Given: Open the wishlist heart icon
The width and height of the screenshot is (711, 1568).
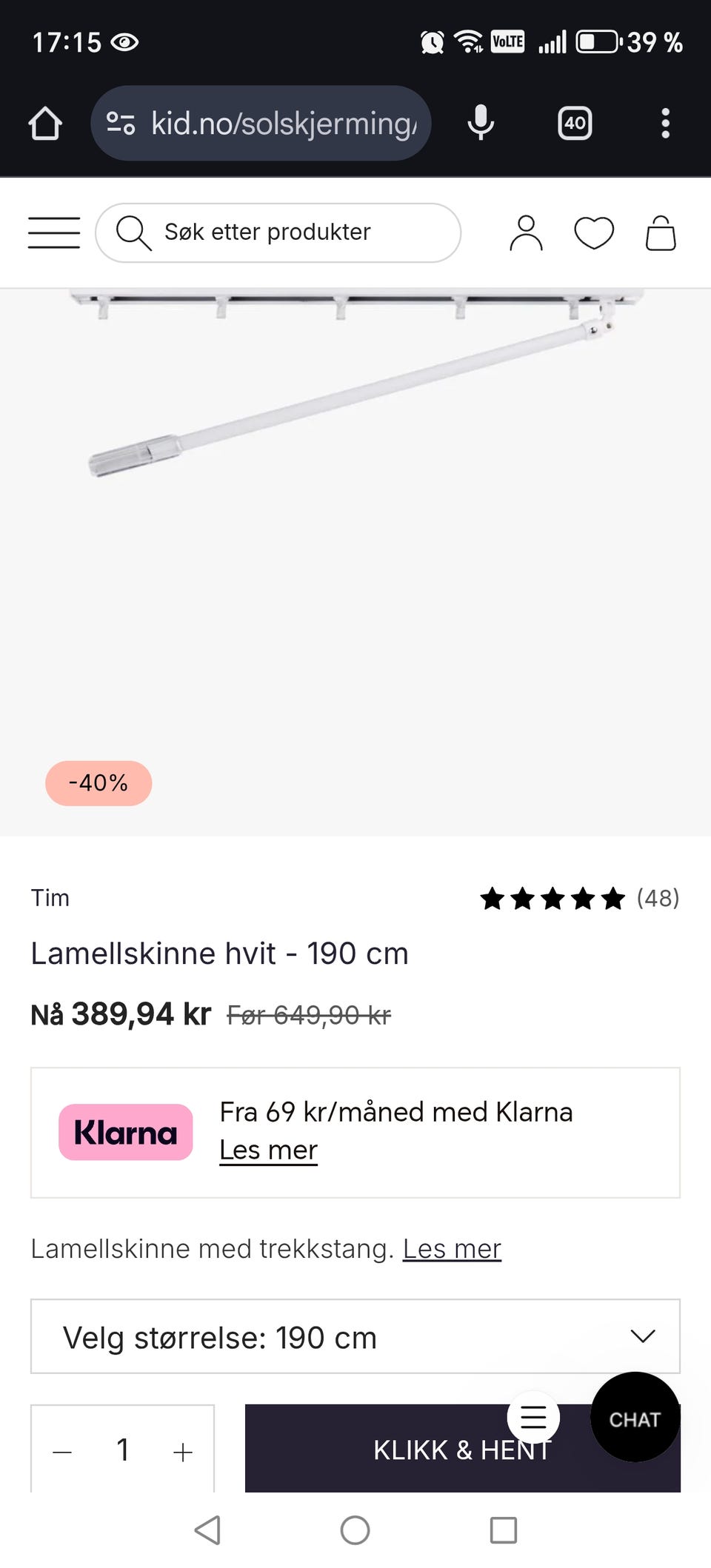Looking at the screenshot, I should (594, 233).
